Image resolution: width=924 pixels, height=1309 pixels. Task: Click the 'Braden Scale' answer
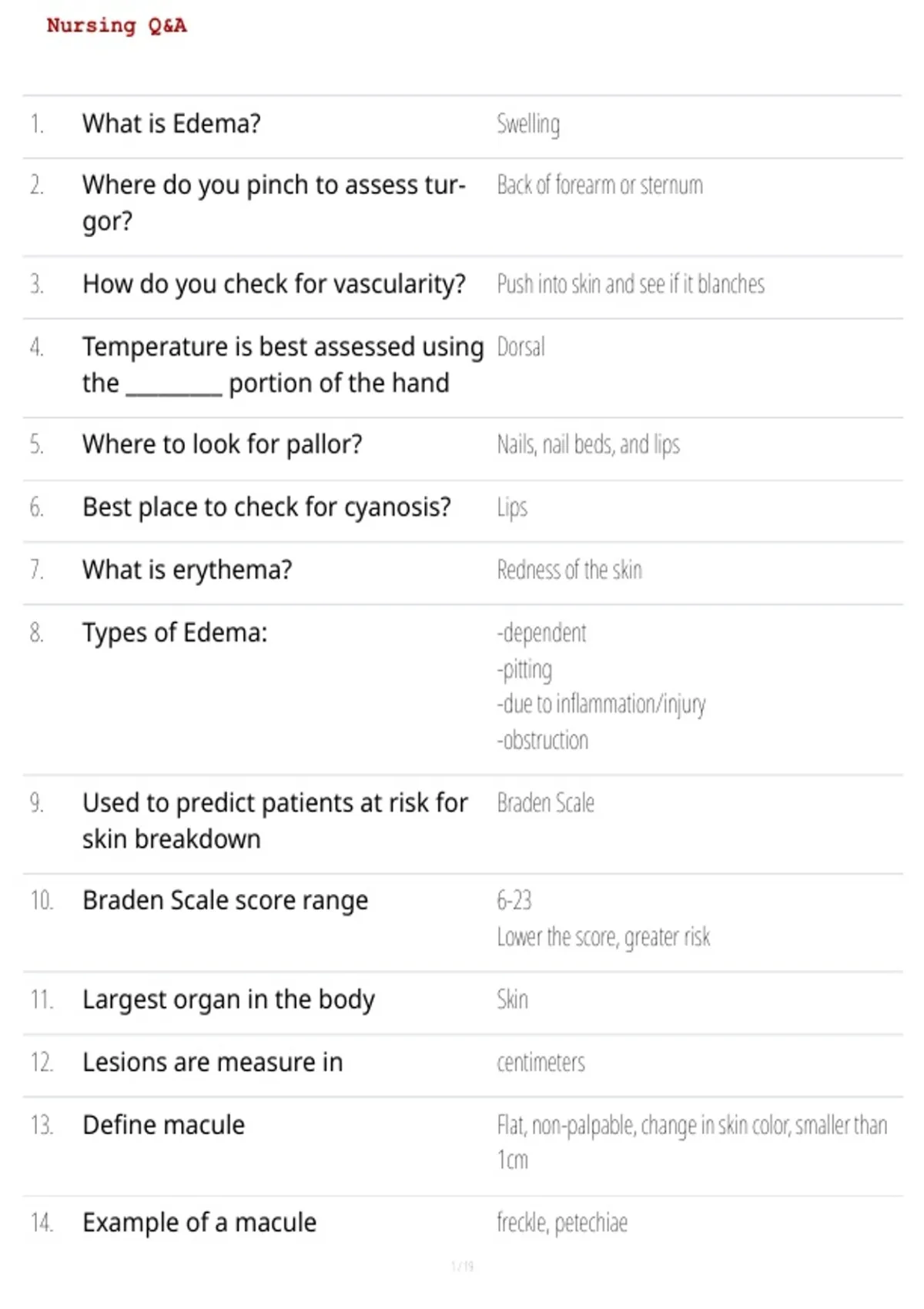click(545, 803)
